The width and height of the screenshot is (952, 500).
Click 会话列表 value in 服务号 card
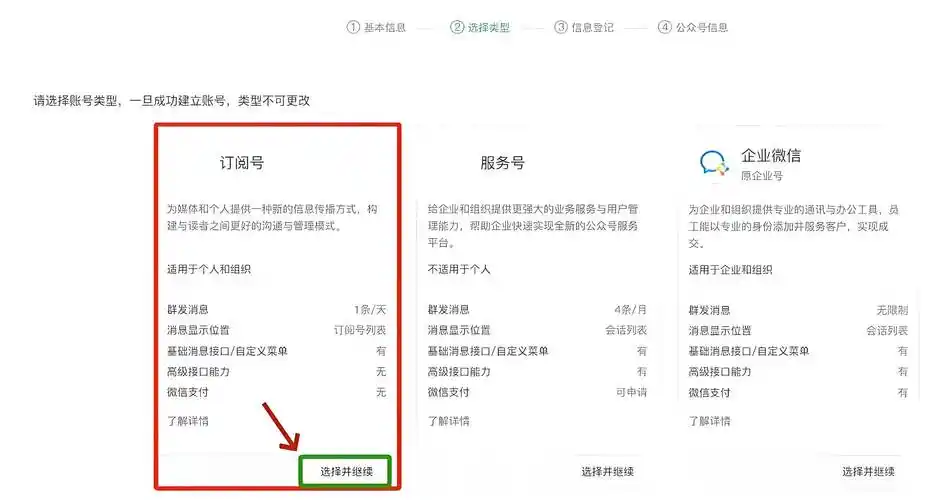pyautogui.click(x=626, y=330)
